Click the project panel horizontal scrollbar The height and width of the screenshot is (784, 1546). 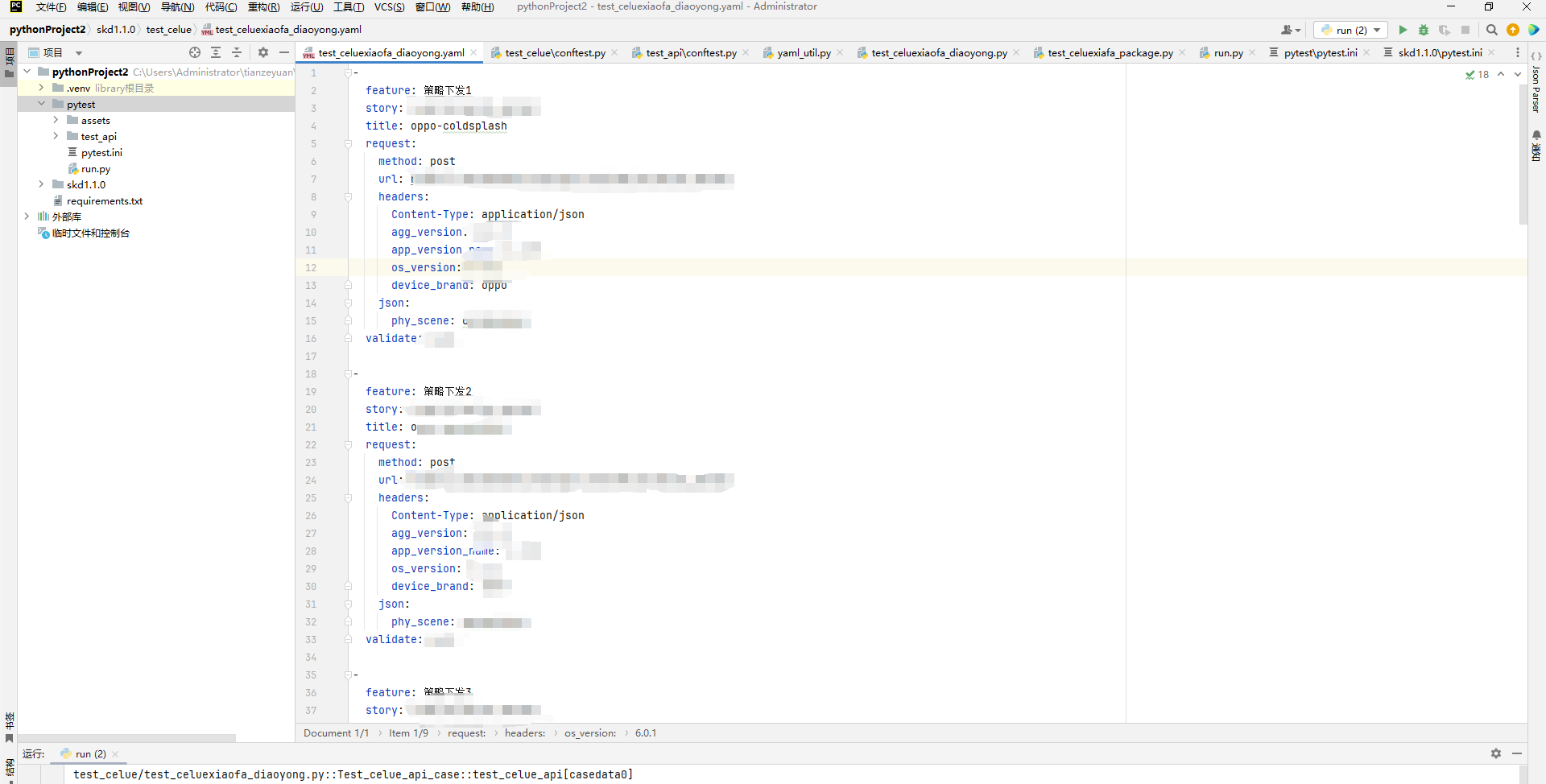click(126, 737)
